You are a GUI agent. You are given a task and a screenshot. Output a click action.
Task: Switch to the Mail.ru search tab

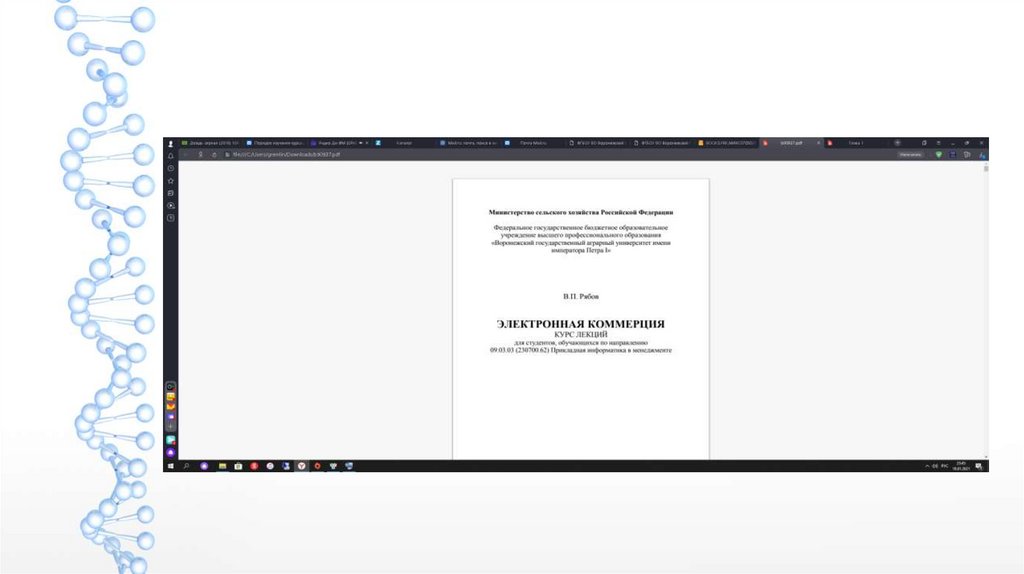[469, 143]
